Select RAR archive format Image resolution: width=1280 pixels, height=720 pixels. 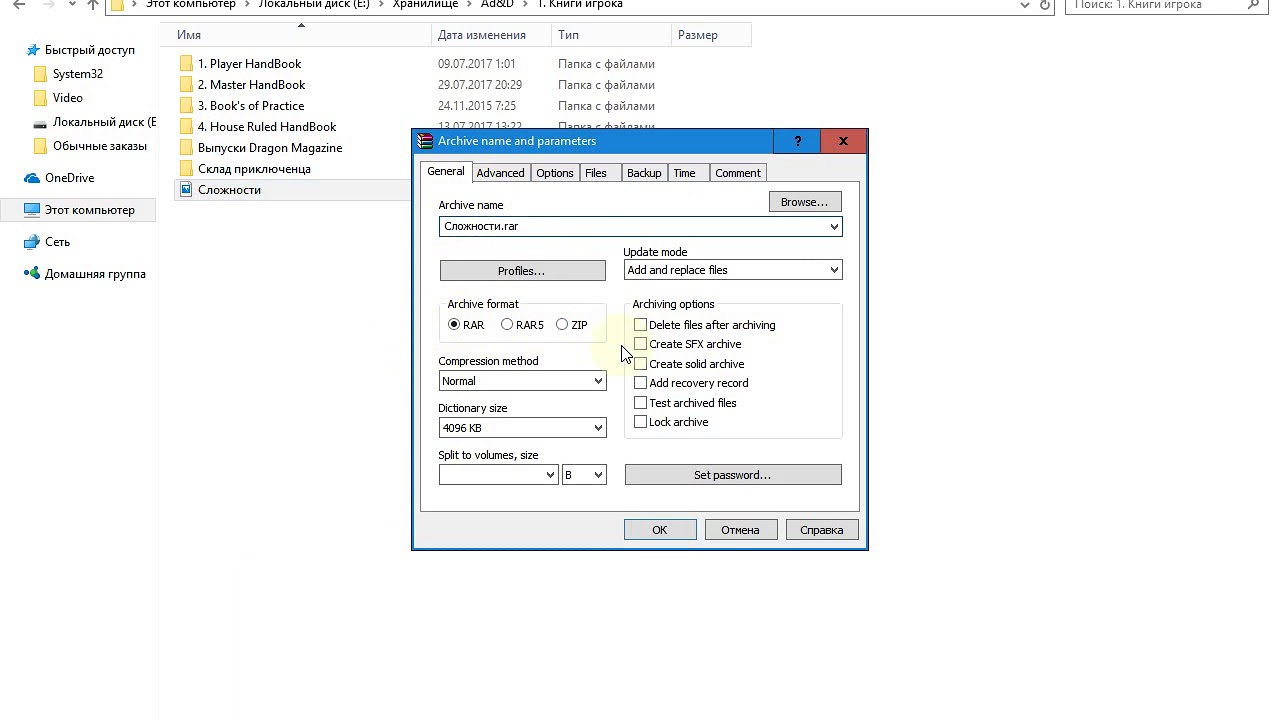pyautogui.click(x=454, y=325)
